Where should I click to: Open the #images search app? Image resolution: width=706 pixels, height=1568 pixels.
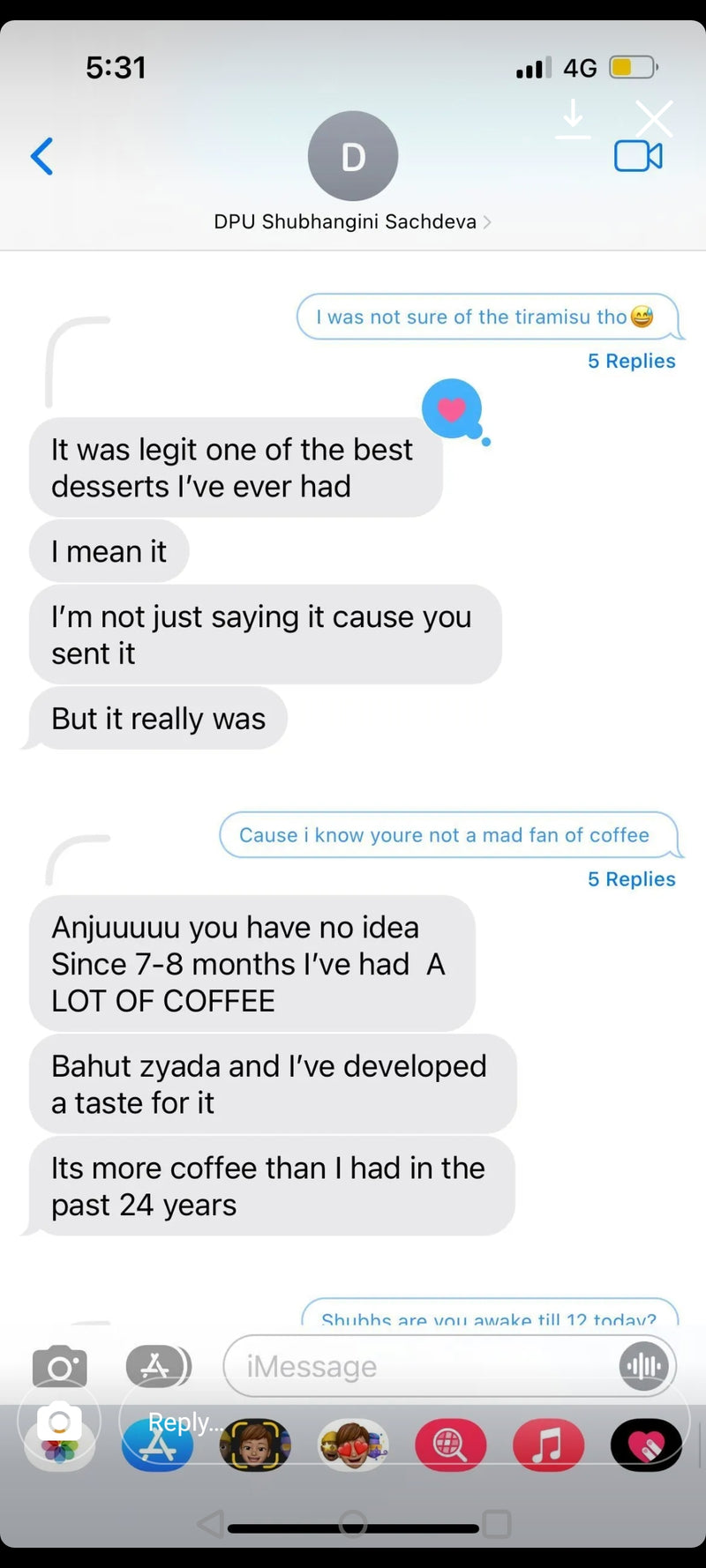pos(450,1445)
